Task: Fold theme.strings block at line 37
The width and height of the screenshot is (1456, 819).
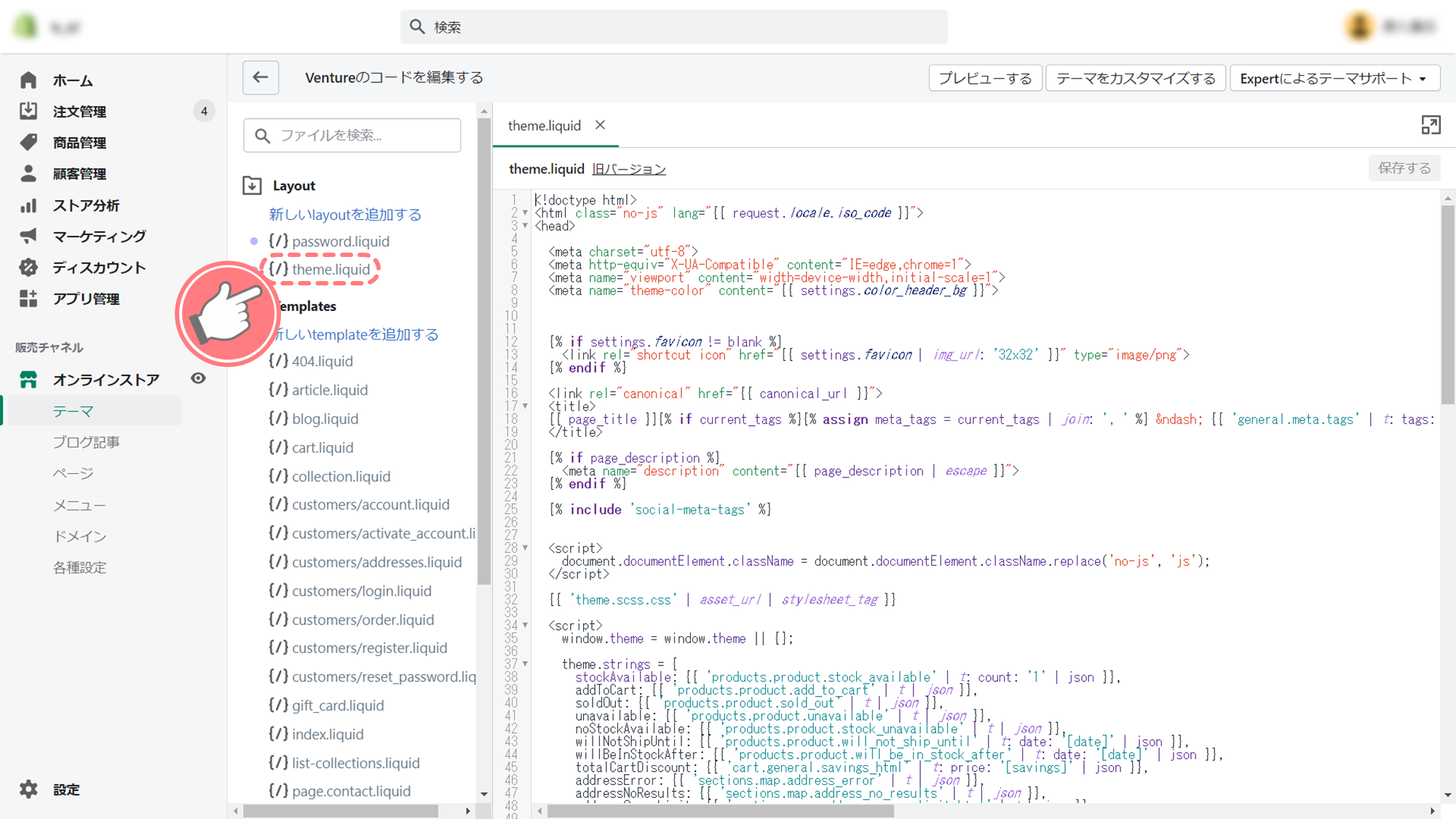Action: coord(525,664)
